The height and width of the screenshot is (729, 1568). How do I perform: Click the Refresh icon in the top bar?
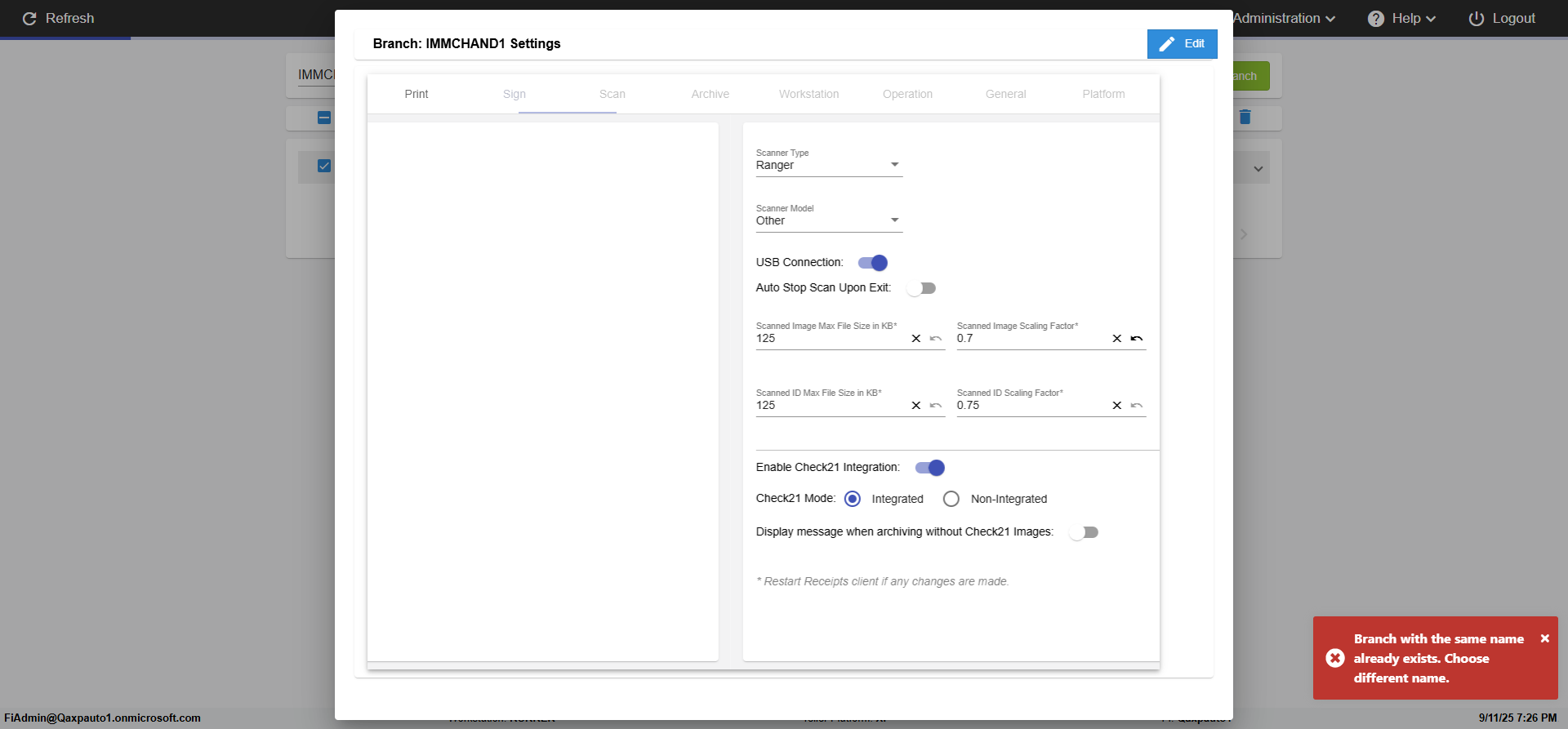tap(29, 19)
